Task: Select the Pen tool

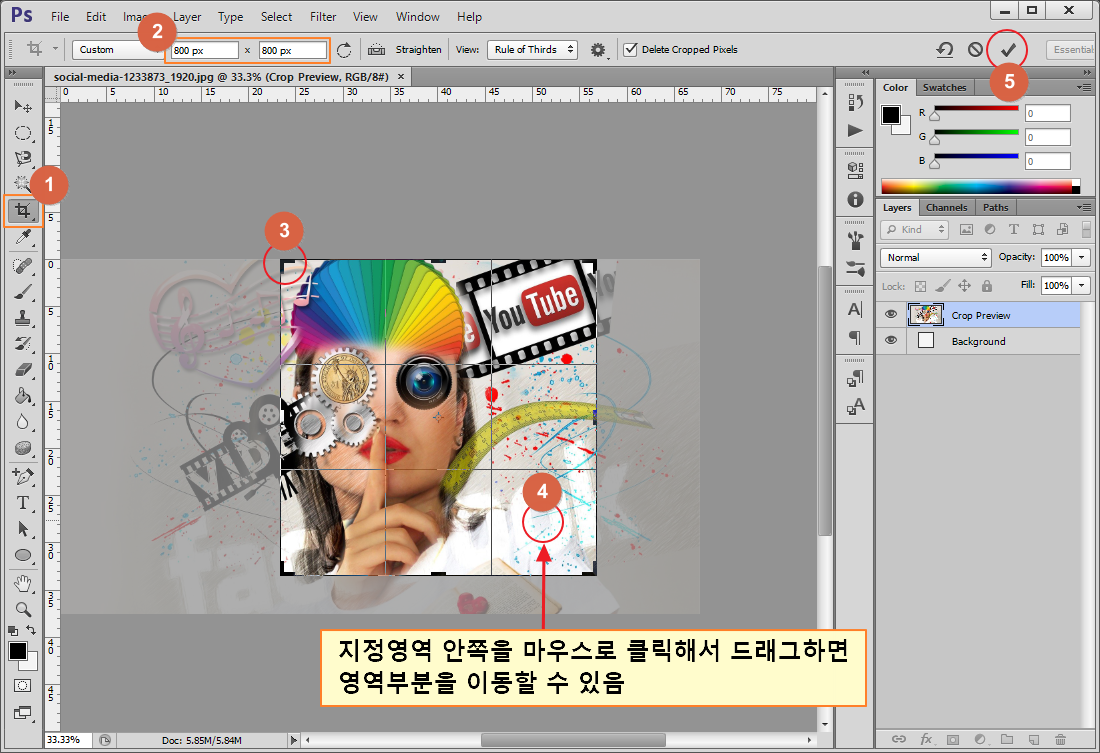Action: [x=23, y=477]
